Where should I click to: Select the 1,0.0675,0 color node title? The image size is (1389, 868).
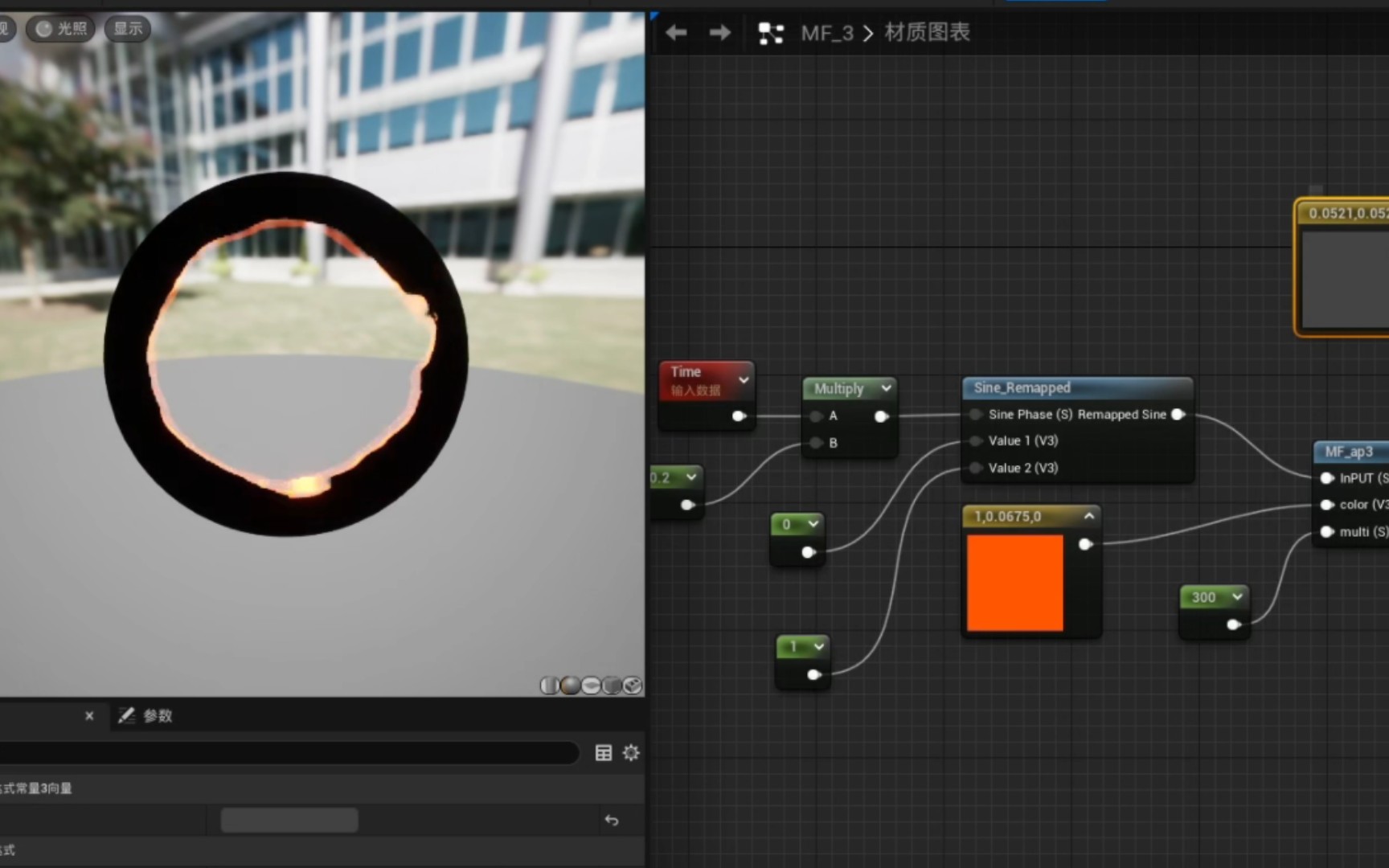tap(1007, 517)
